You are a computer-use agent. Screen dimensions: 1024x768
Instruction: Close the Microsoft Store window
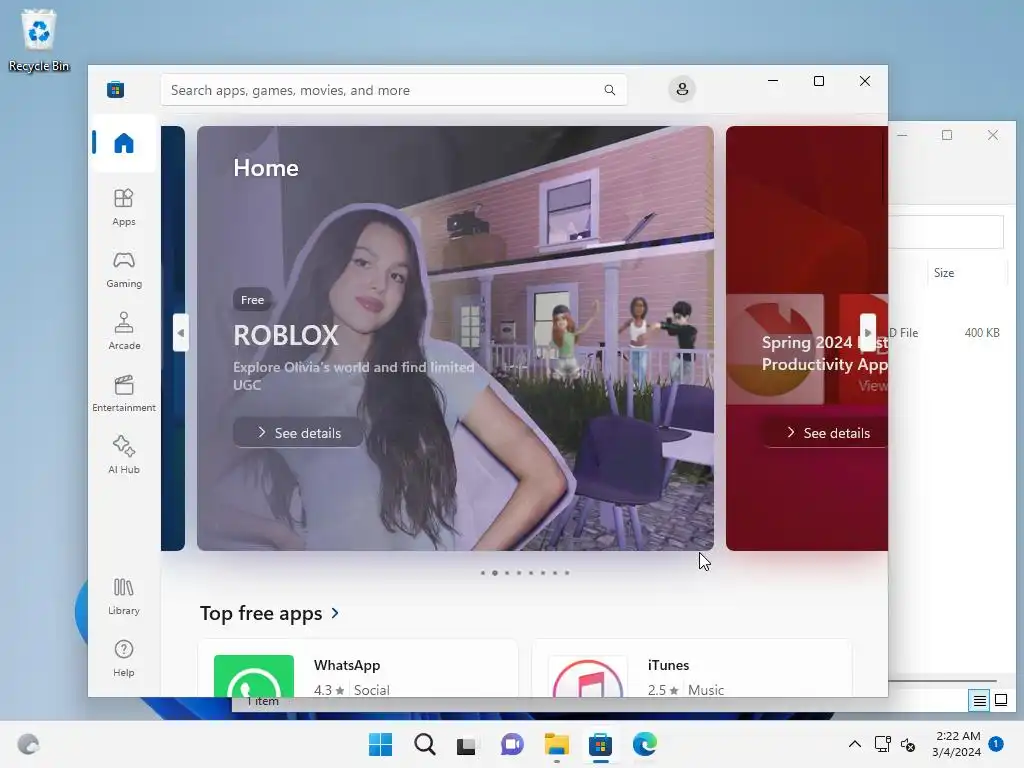[865, 81]
